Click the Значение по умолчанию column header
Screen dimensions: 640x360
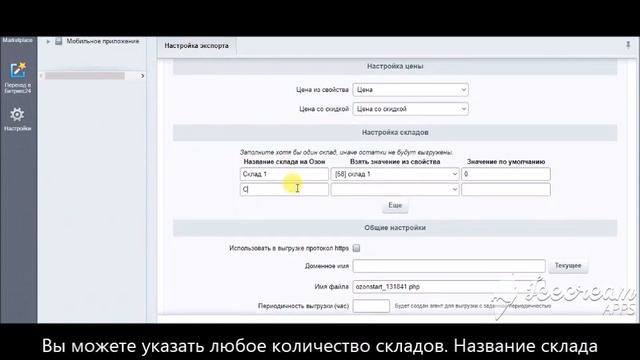(506, 162)
